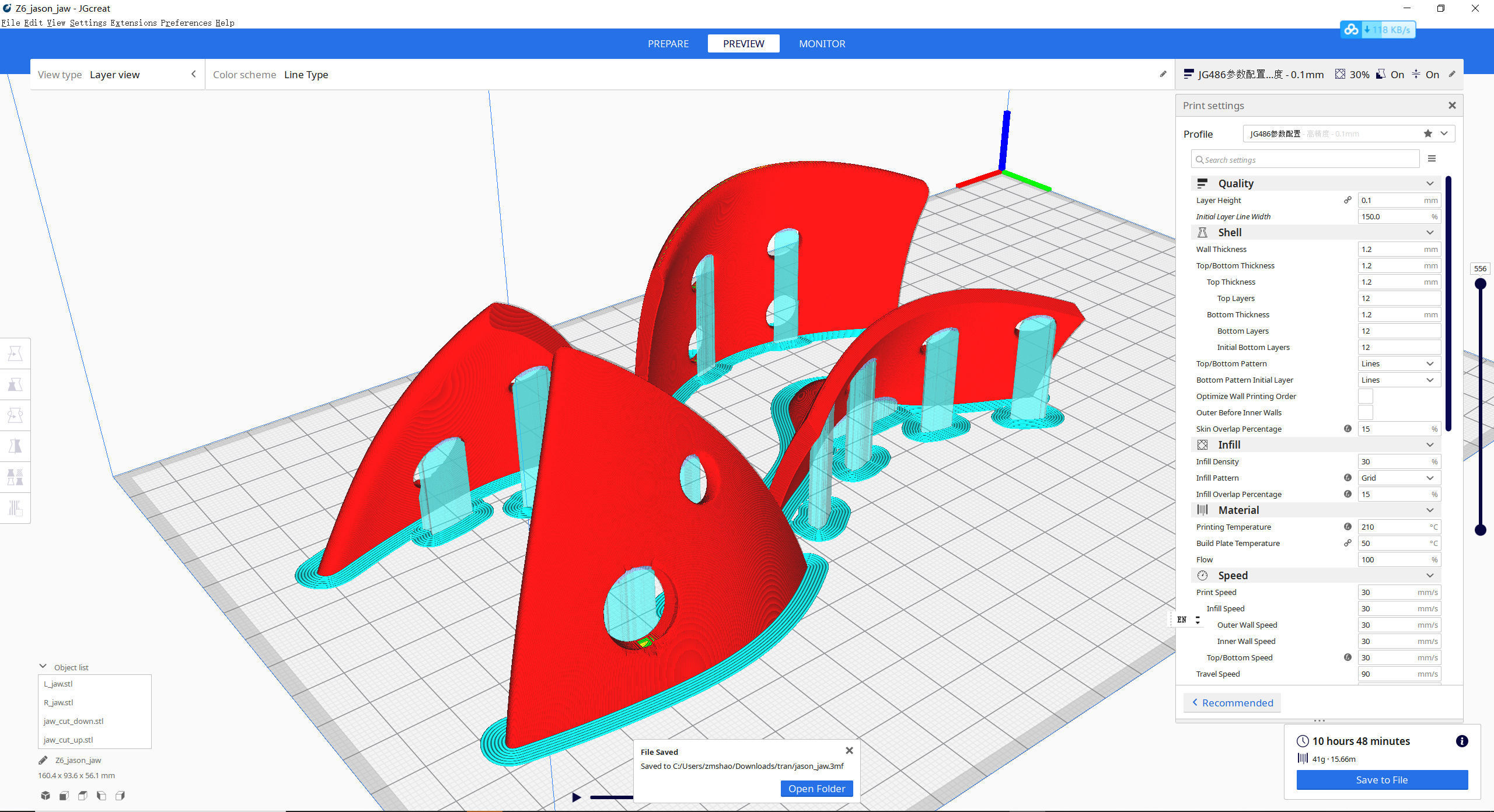Collapse the Object list chevron
Screen dimensions: 1494x812
43,666
